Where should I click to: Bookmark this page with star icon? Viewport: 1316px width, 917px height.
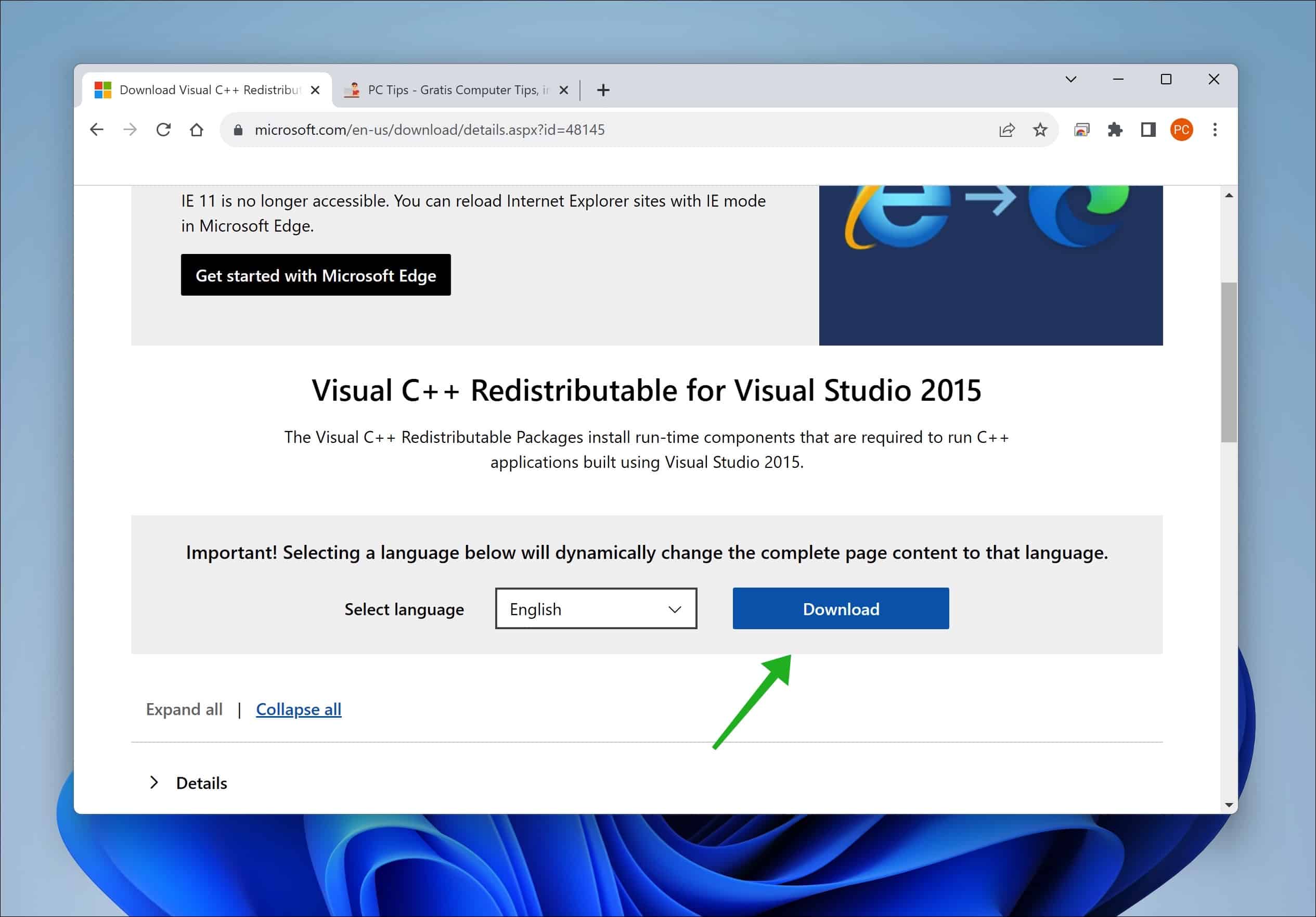tap(1040, 130)
